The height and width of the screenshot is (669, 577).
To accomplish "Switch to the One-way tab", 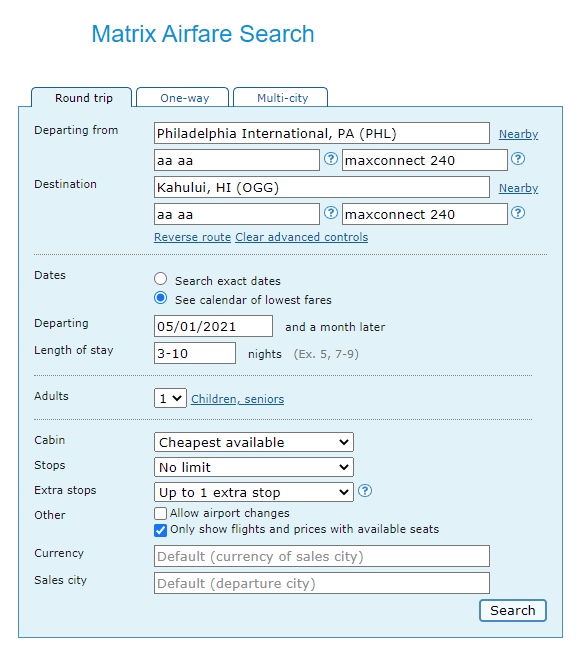I will tap(183, 98).
